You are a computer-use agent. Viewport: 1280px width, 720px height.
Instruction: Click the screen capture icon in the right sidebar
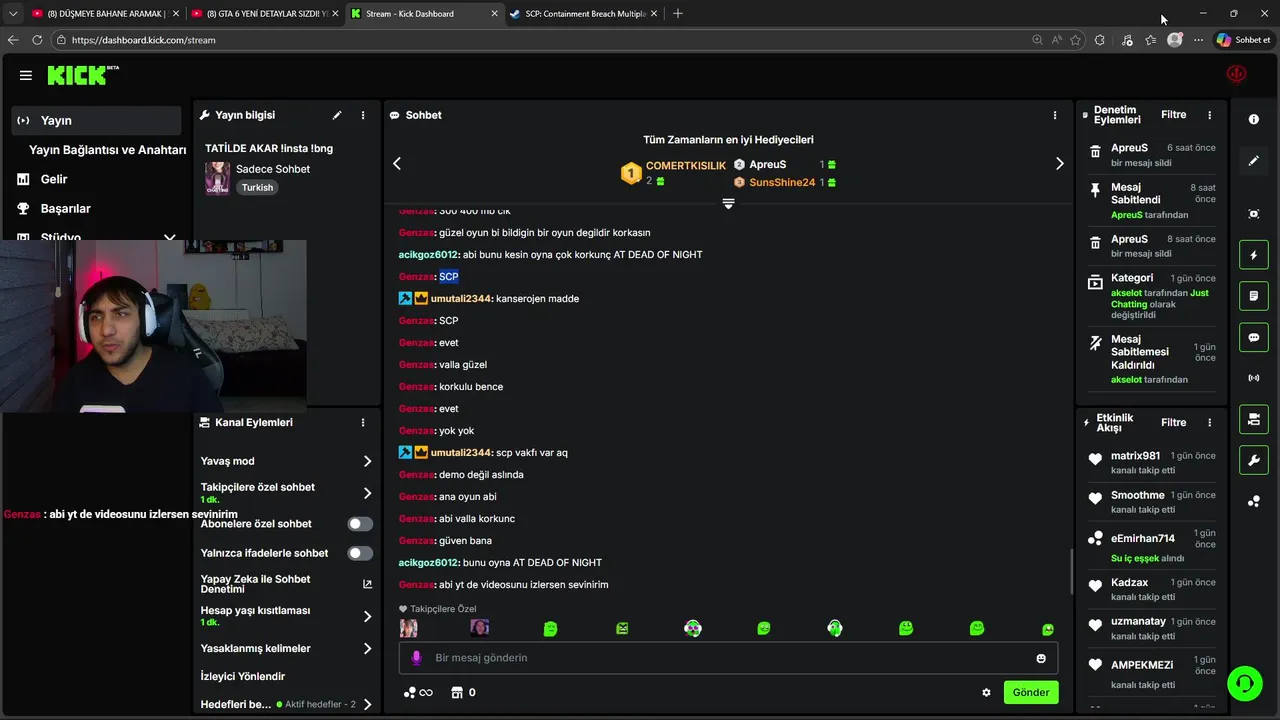coord(1254,214)
